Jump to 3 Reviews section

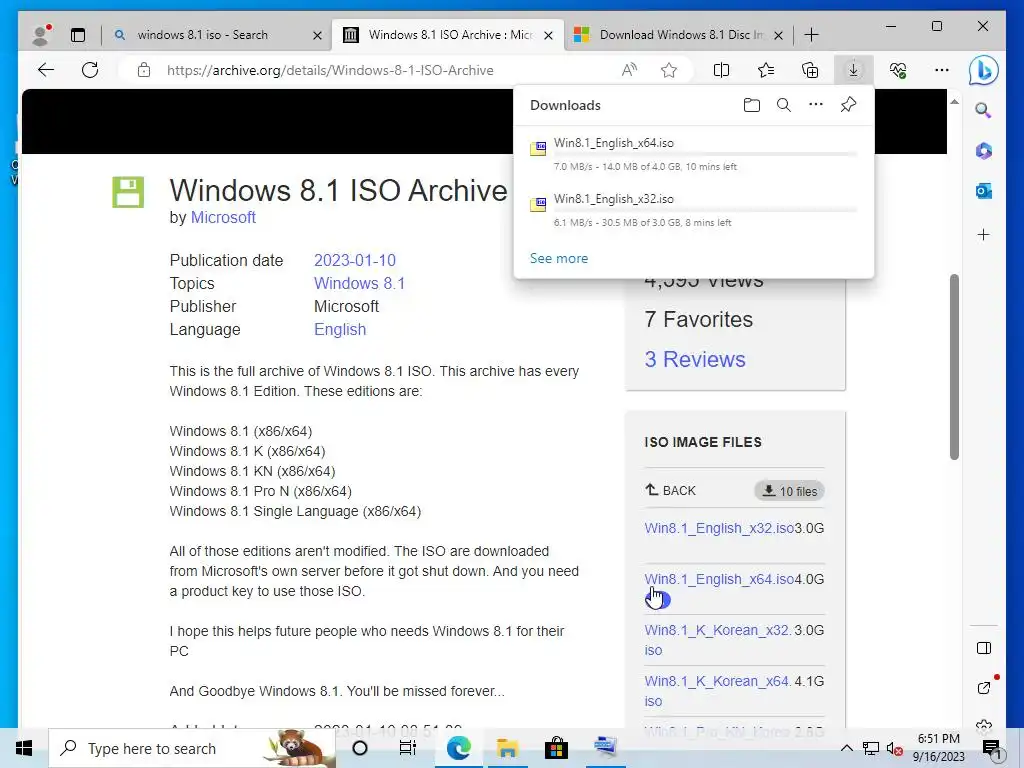click(695, 359)
